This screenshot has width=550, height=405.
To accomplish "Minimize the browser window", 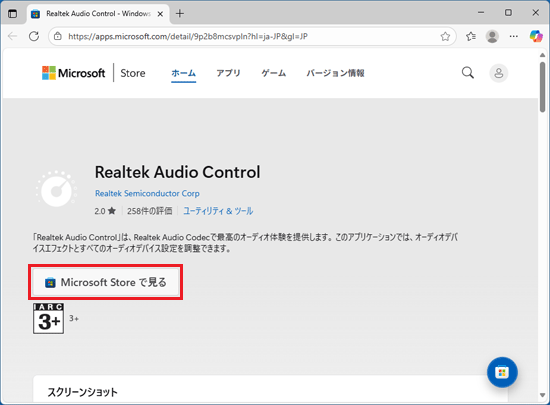I will click(481, 13).
